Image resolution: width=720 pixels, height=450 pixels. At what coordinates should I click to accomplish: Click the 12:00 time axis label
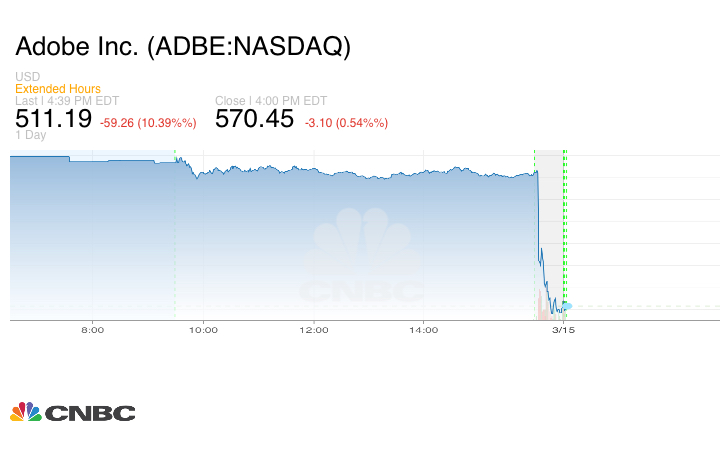click(x=313, y=329)
